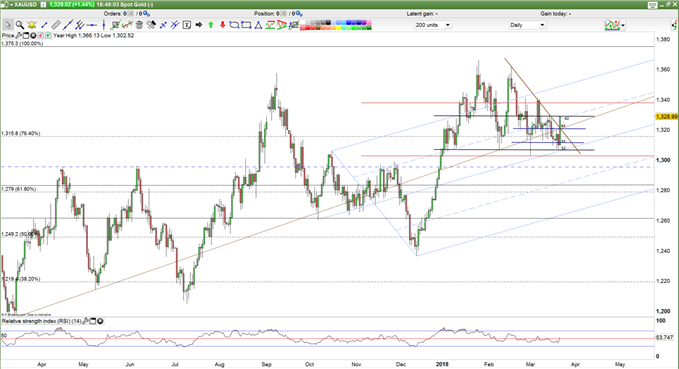Click the Price panel label
679x369 pixels.
click(8, 36)
